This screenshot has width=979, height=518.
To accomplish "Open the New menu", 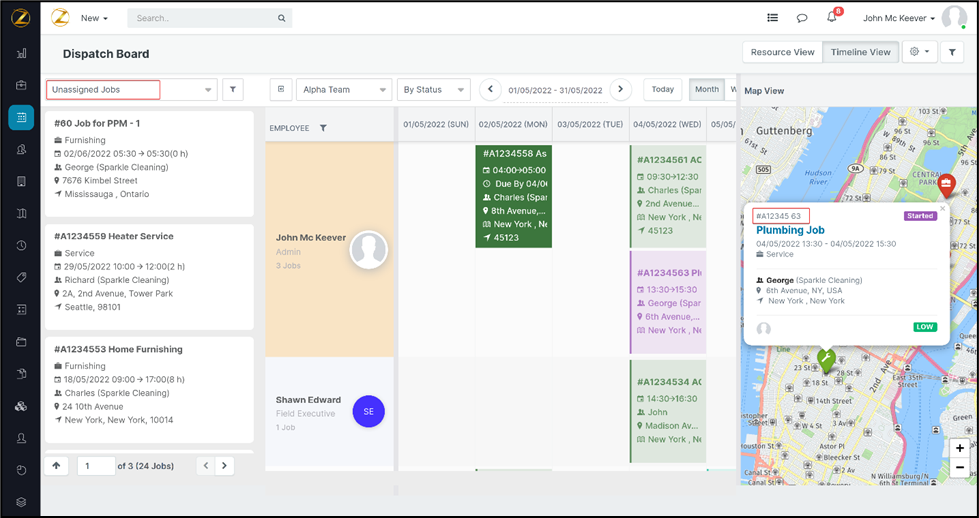I will 94,18.
